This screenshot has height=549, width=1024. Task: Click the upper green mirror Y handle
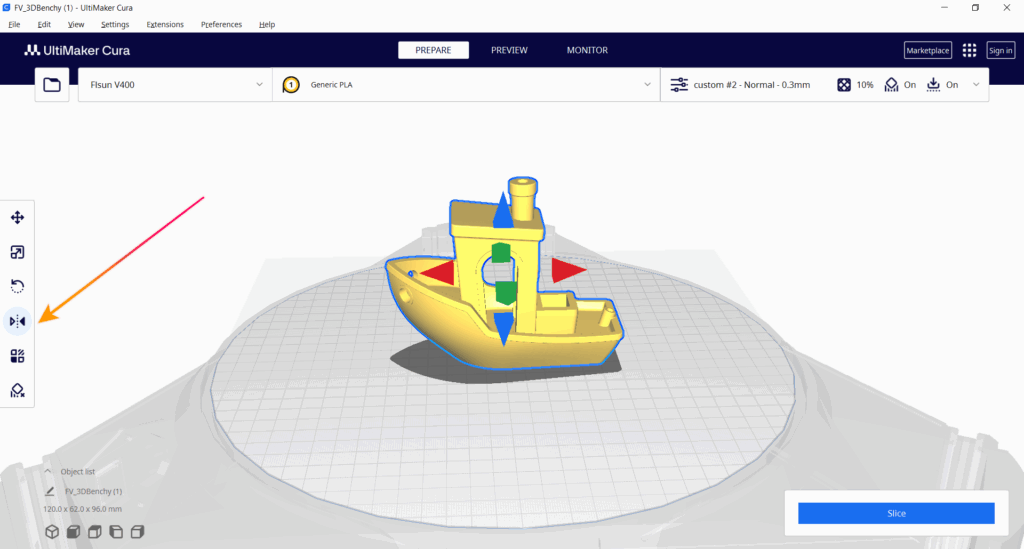tap(501, 253)
